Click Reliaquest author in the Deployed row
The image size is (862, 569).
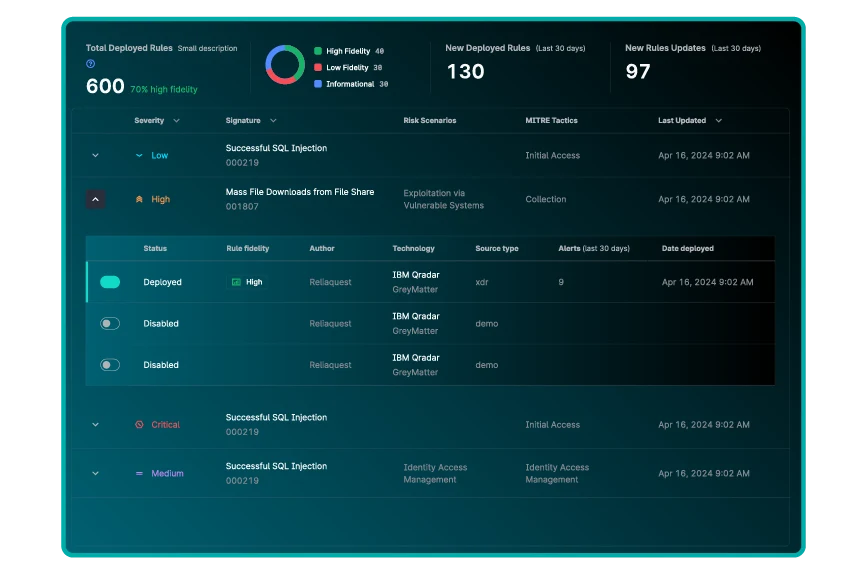(330, 282)
